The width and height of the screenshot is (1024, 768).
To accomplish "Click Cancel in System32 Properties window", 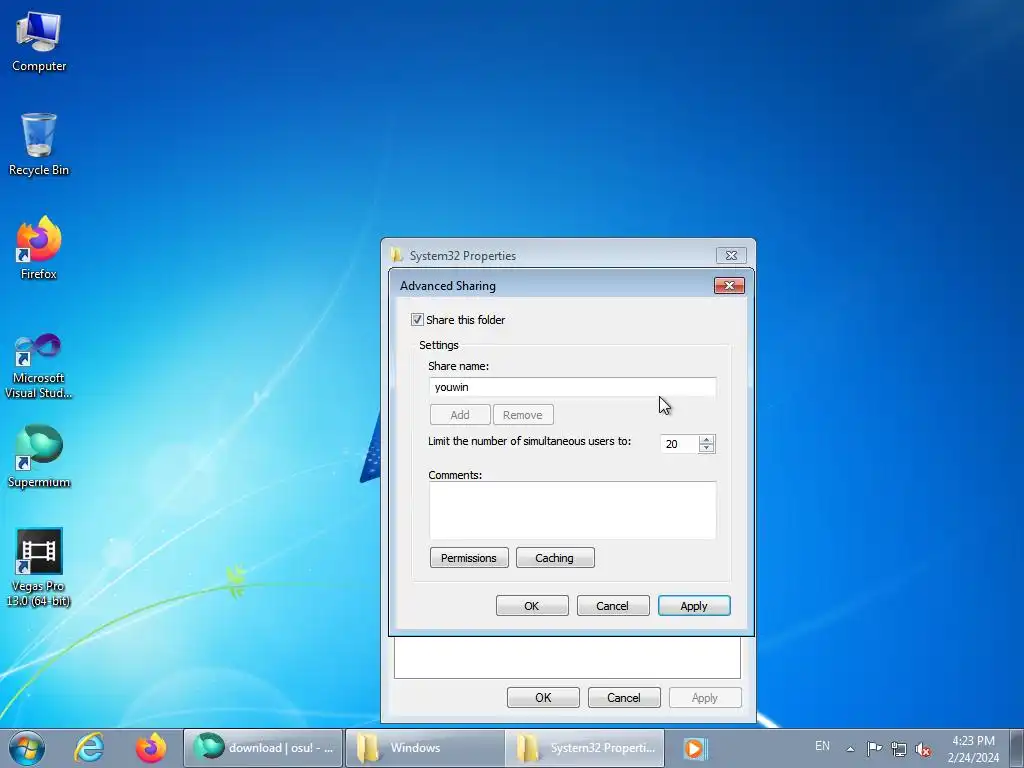I will click(x=624, y=697).
